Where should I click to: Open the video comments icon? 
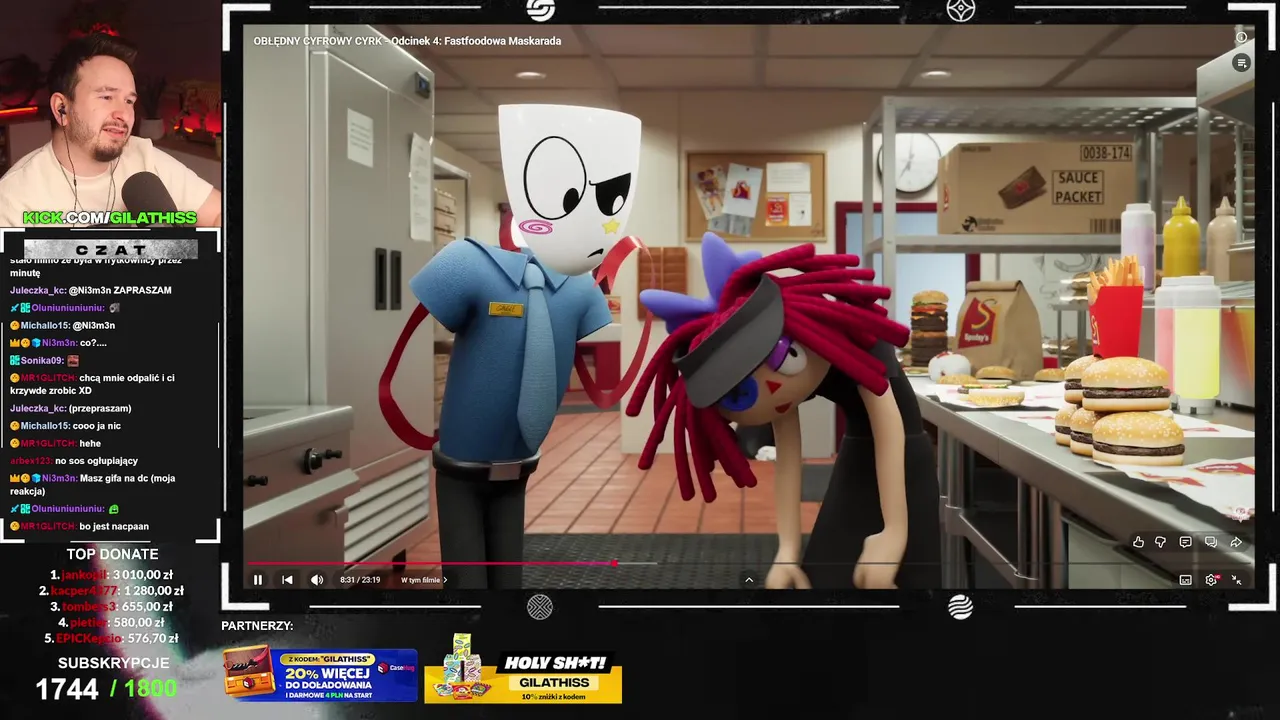1185,542
